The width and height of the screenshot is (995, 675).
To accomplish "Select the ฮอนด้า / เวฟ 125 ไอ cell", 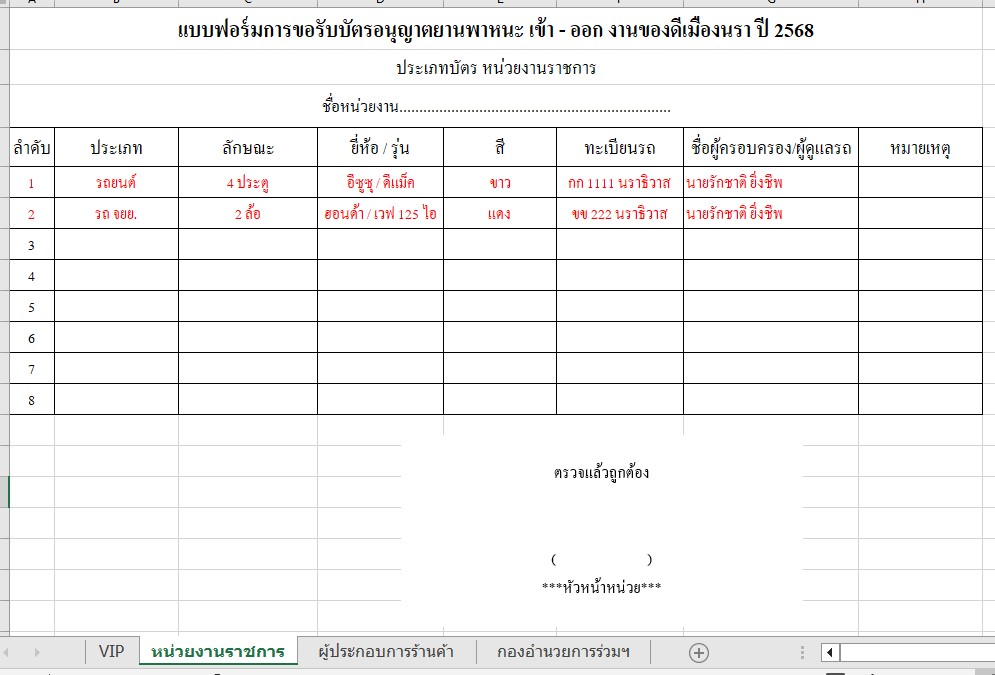I will tap(380, 214).
